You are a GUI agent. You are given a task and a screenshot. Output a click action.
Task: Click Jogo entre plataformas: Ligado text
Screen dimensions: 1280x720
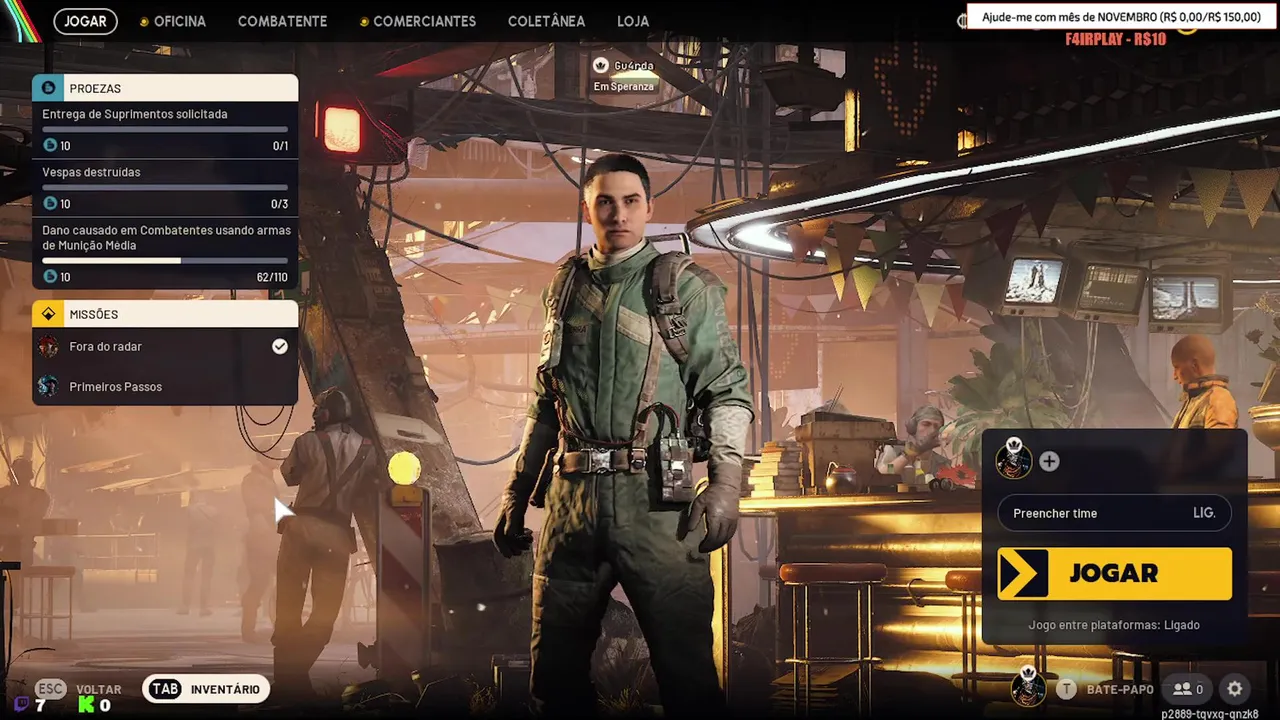click(1114, 625)
